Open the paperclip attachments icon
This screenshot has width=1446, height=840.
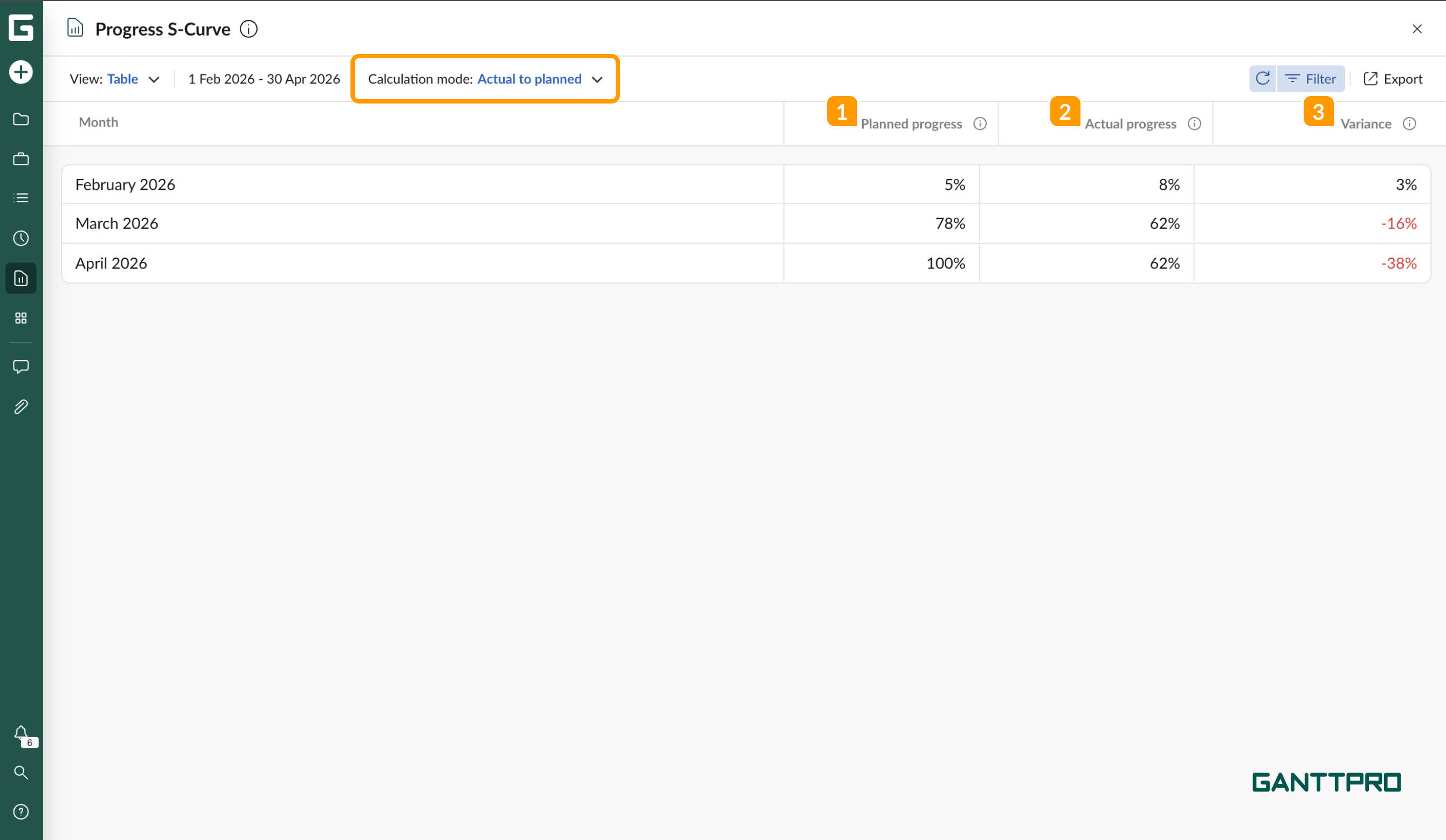click(x=21, y=407)
